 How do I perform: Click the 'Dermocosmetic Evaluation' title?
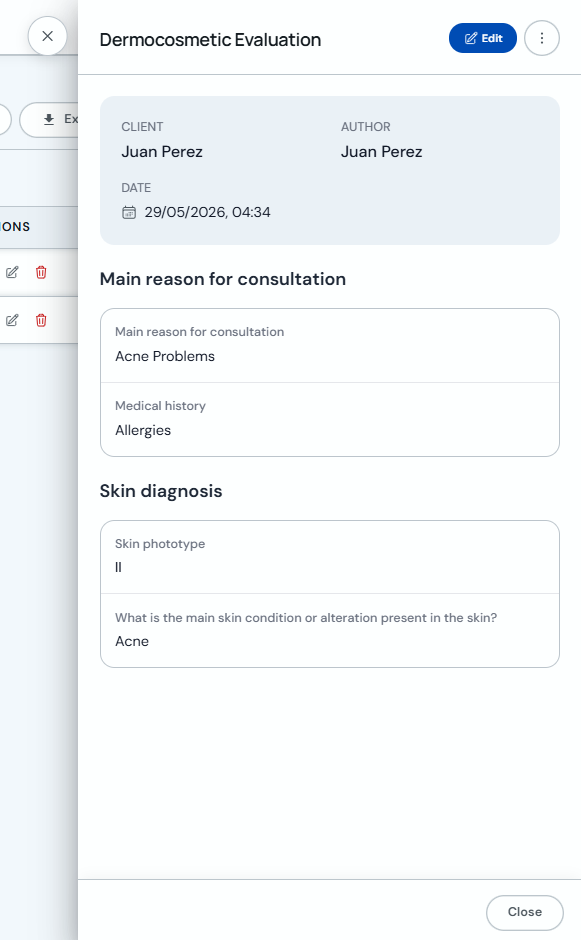click(x=210, y=40)
